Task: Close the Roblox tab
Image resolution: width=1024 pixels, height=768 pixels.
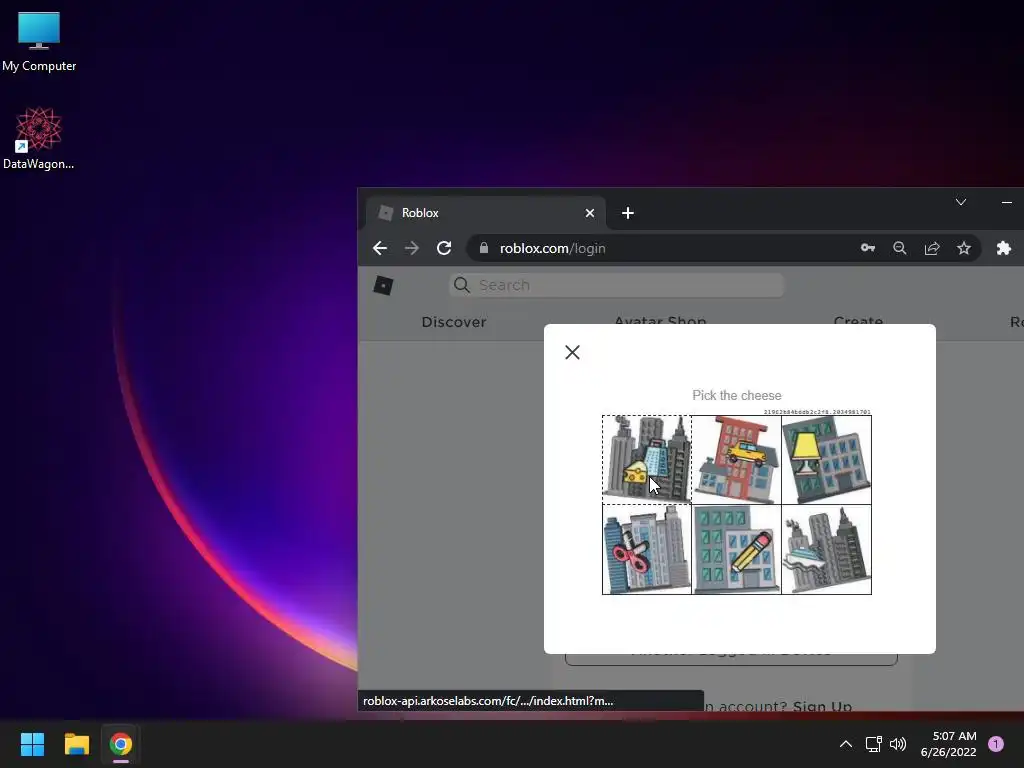Action: click(590, 213)
